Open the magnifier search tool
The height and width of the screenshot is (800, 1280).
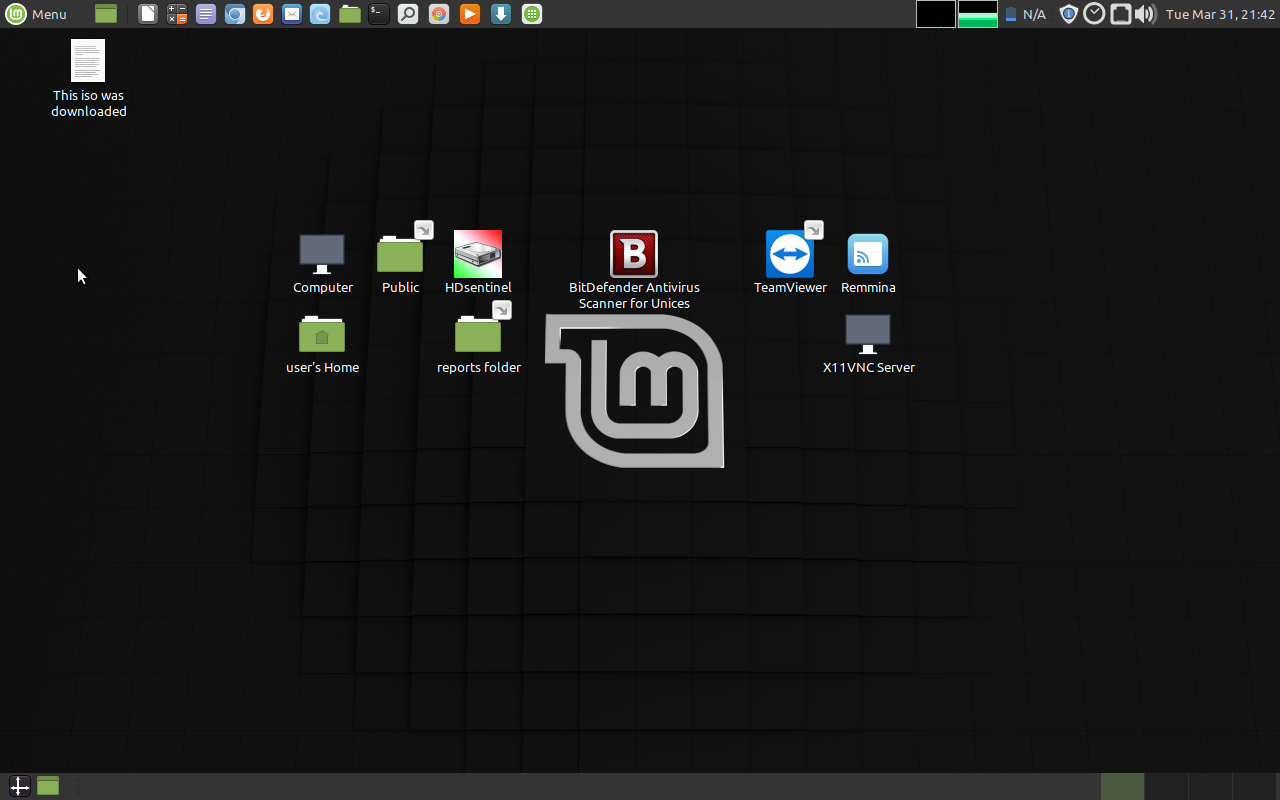point(408,14)
